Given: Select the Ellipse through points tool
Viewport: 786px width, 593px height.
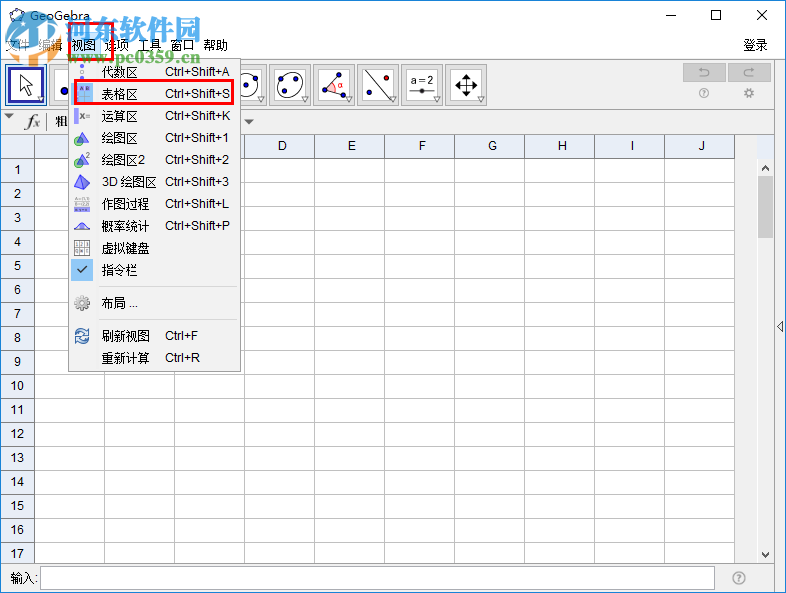Looking at the screenshot, I should (x=290, y=85).
